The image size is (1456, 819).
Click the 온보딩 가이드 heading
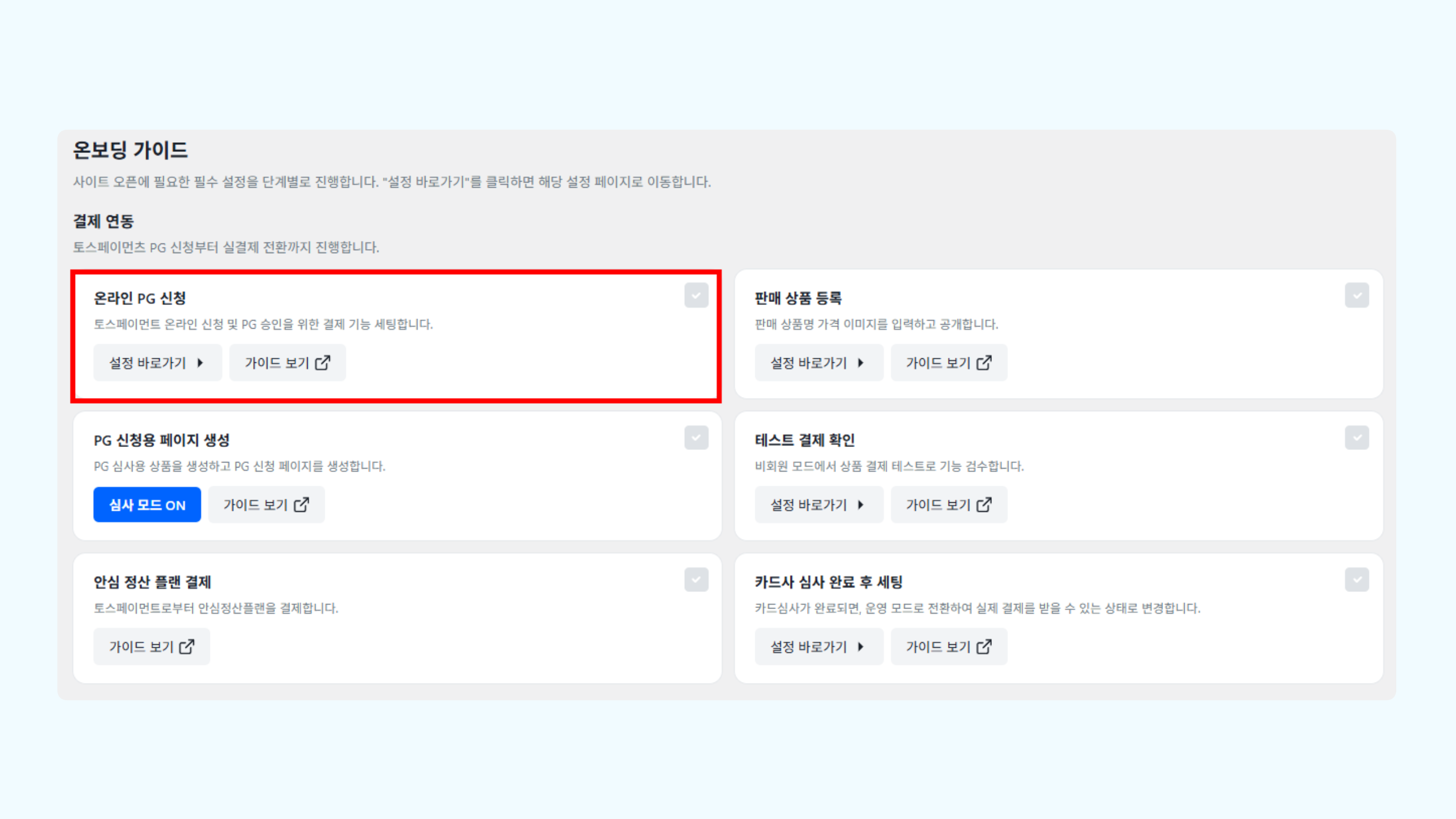pyautogui.click(x=130, y=150)
